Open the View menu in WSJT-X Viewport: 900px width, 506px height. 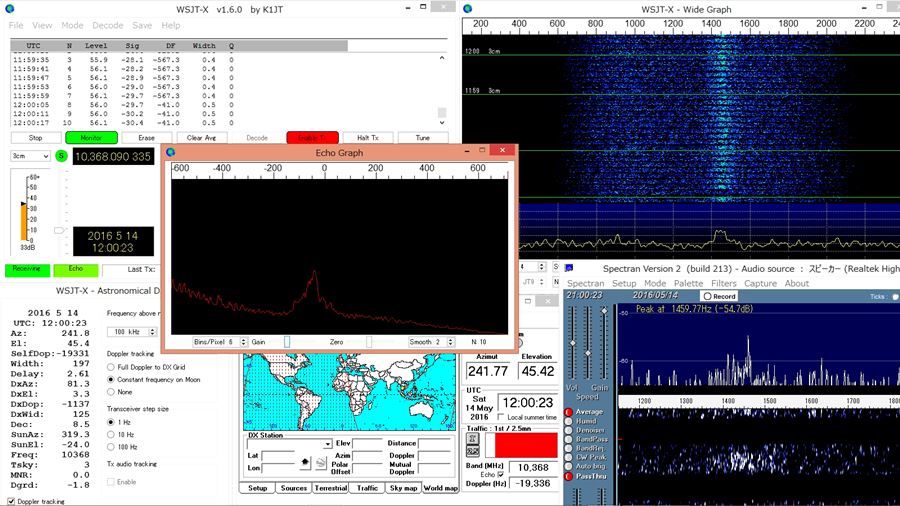[x=42, y=25]
